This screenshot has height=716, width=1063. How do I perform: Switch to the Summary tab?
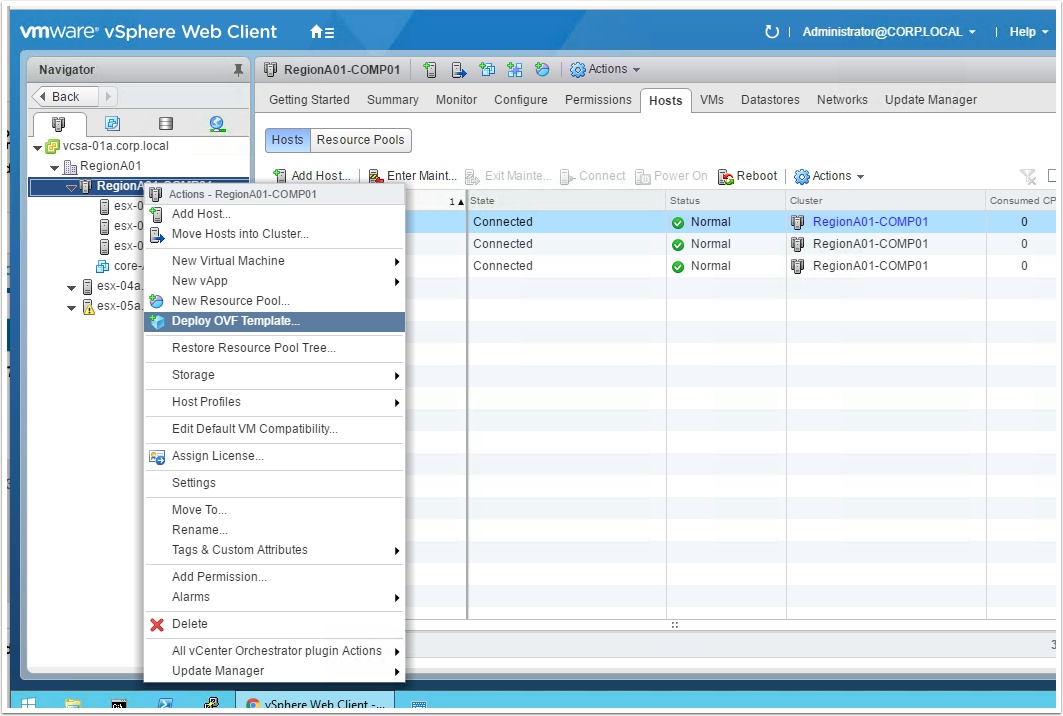tap(393, 100)
